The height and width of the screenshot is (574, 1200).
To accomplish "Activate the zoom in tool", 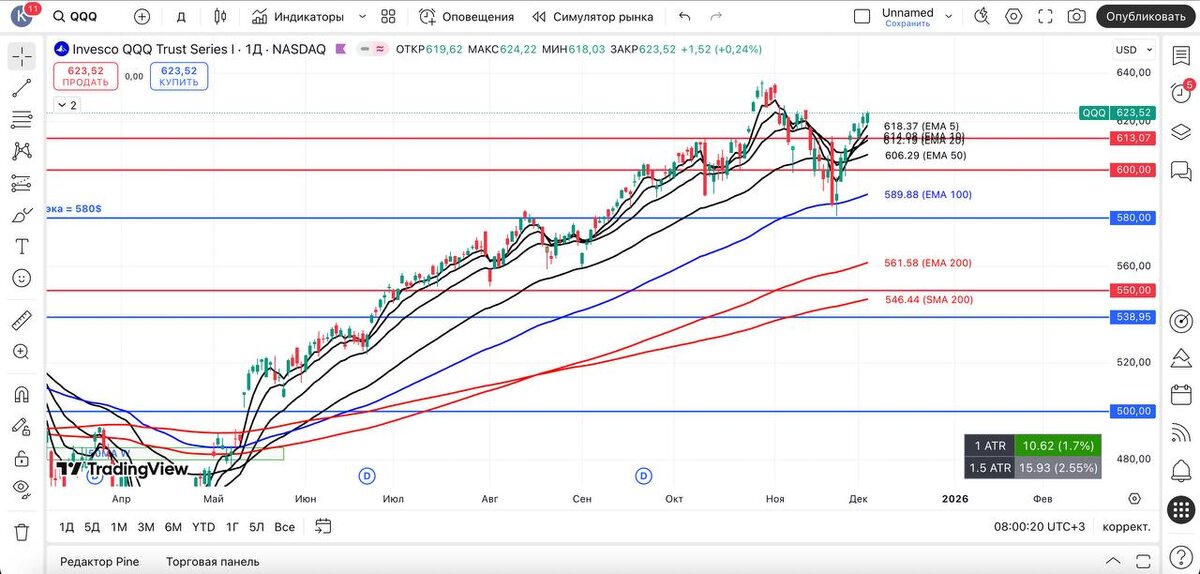I will pos(21,352).
